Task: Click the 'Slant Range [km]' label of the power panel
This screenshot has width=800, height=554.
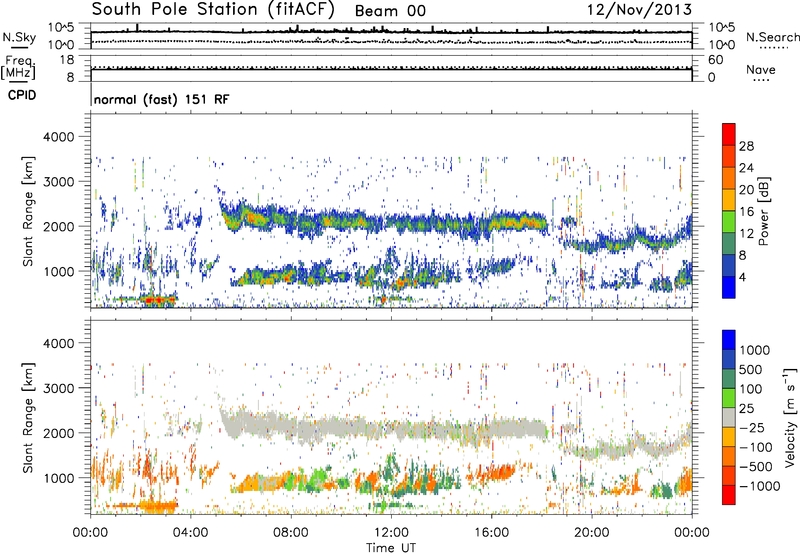Action: 28,211
